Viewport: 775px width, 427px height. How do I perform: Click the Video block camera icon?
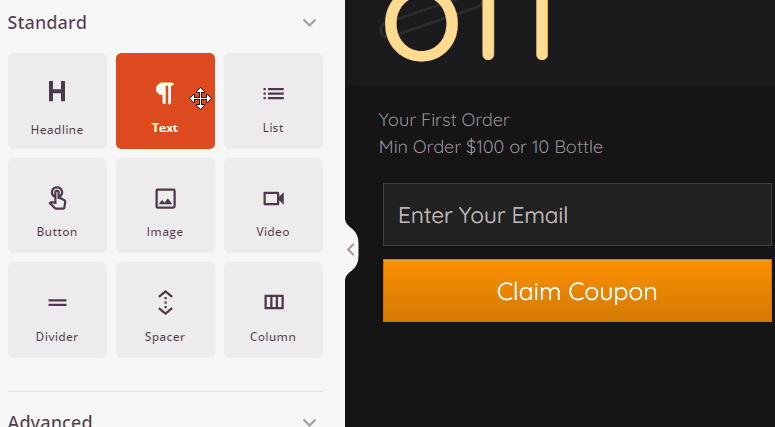[273, 198]
